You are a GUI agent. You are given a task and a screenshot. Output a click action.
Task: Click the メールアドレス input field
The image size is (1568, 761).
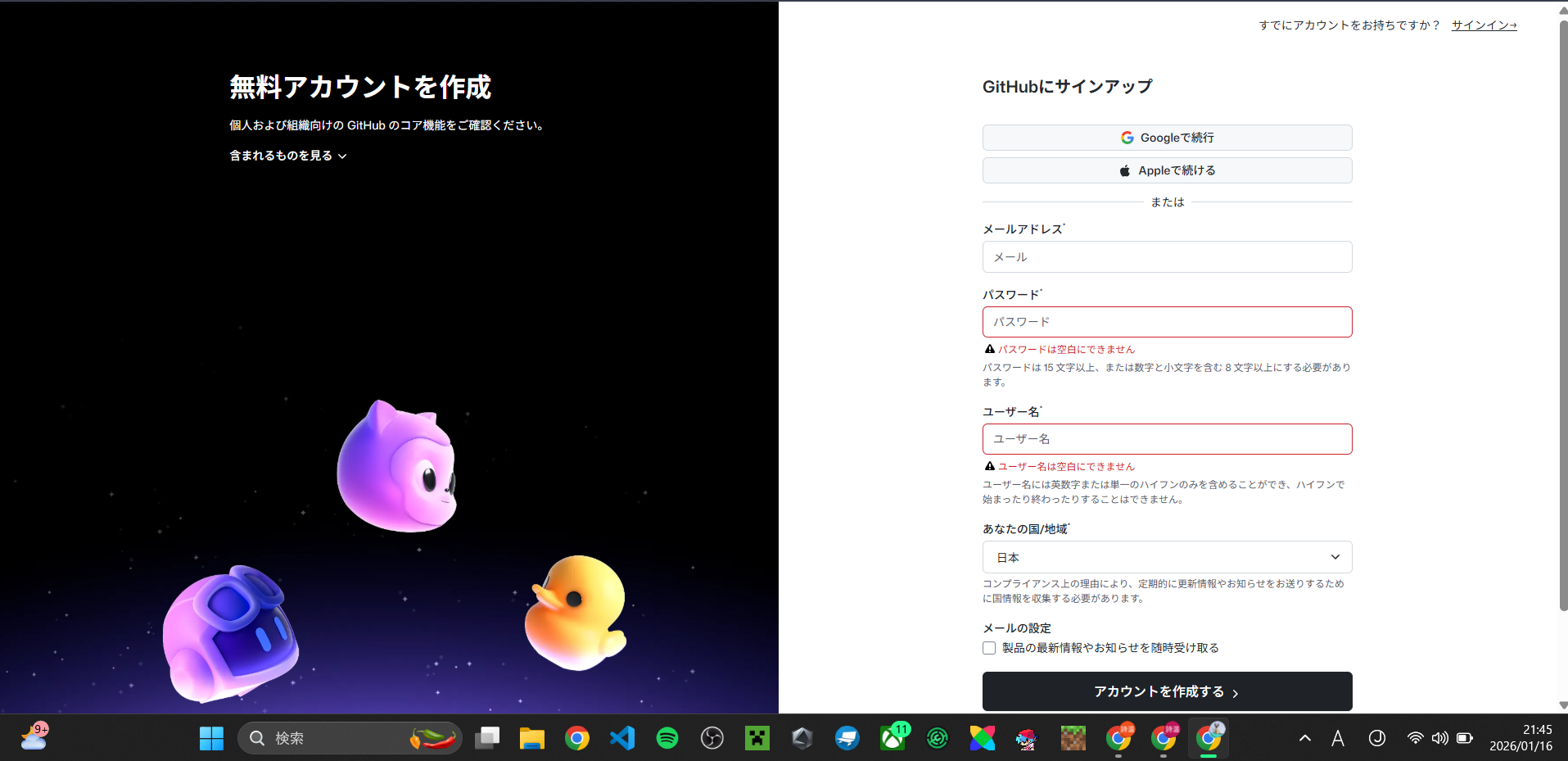(x=1166, y=256)
